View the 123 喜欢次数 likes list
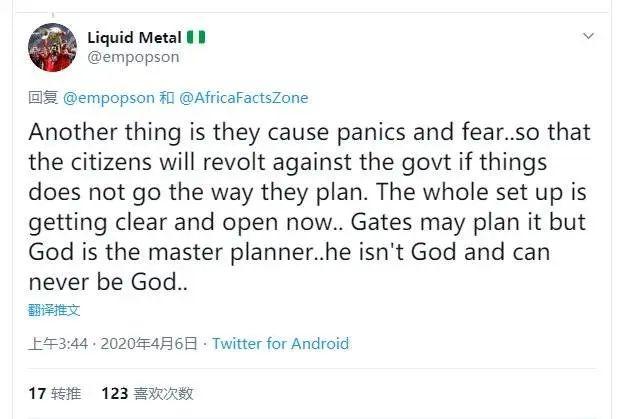This screenshot has width=631, height=419. (147, 394)
